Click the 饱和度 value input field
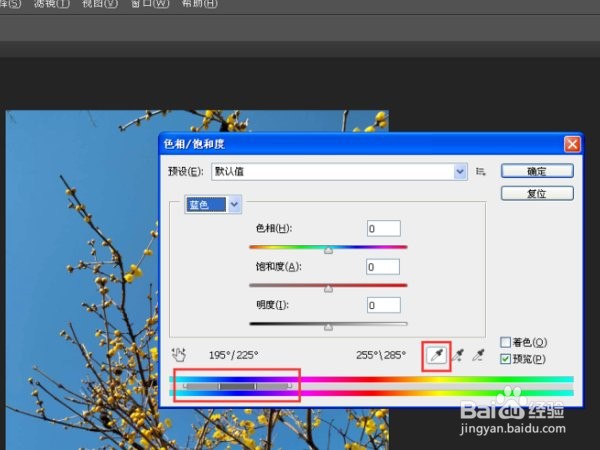600x450 pixels. (x=383, y=267)
